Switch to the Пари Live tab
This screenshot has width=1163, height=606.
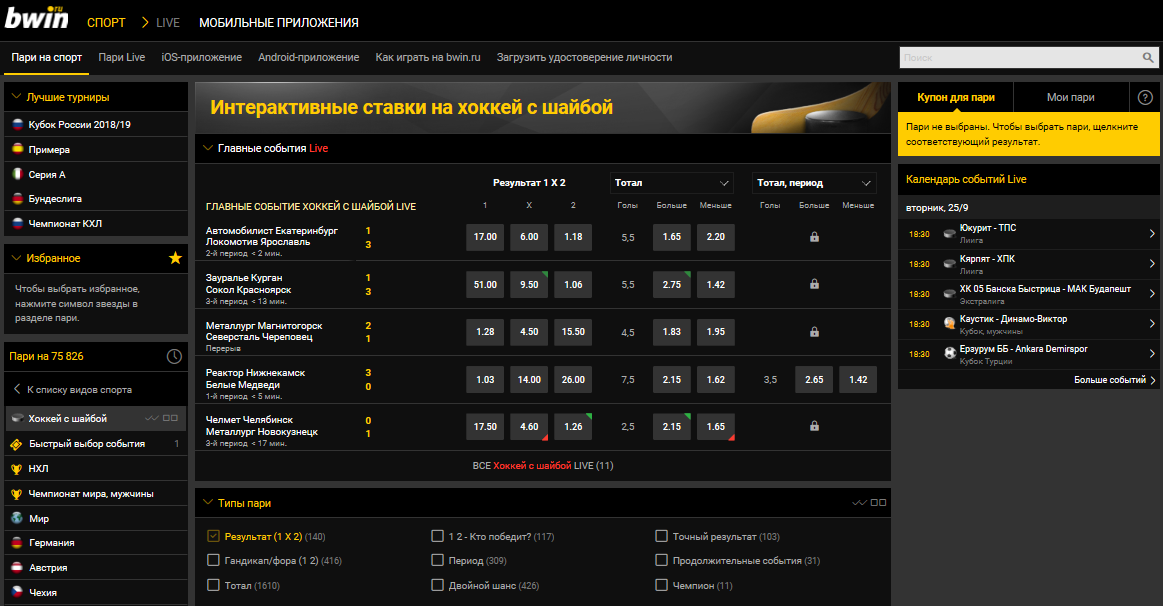[x=122, y=57]
